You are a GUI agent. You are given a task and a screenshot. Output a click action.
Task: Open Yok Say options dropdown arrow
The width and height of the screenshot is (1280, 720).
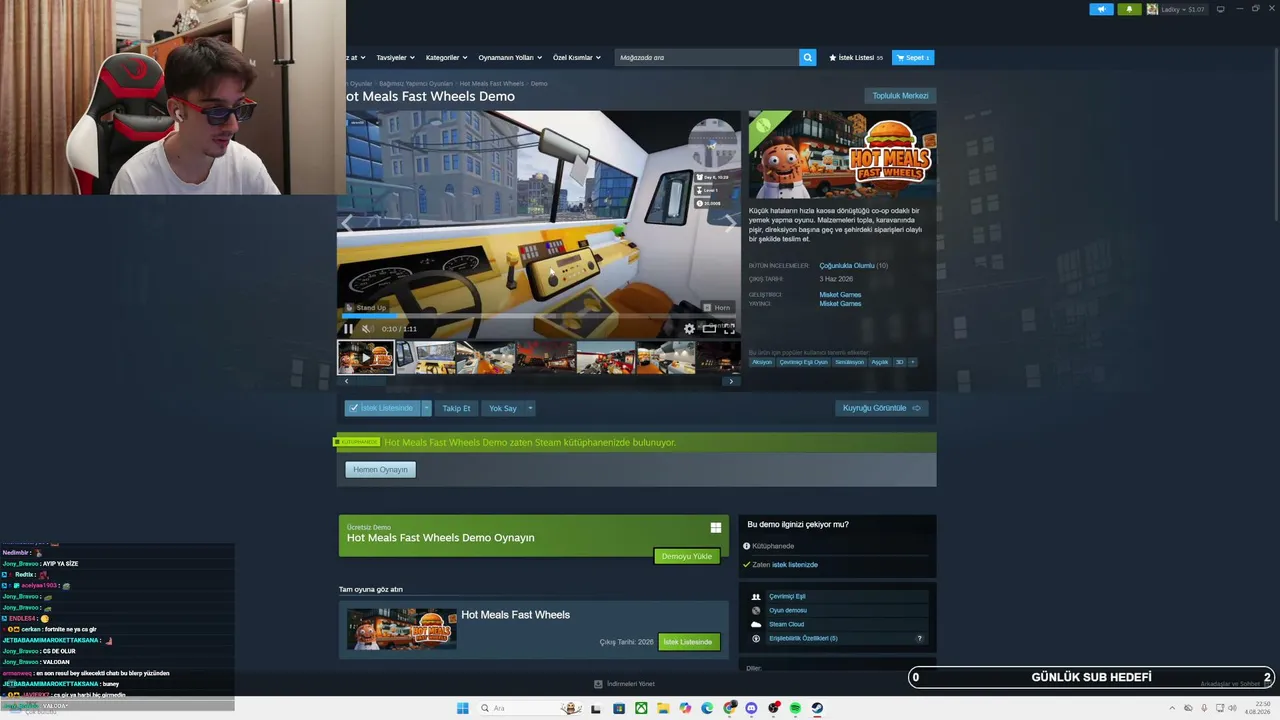(531, 408)
